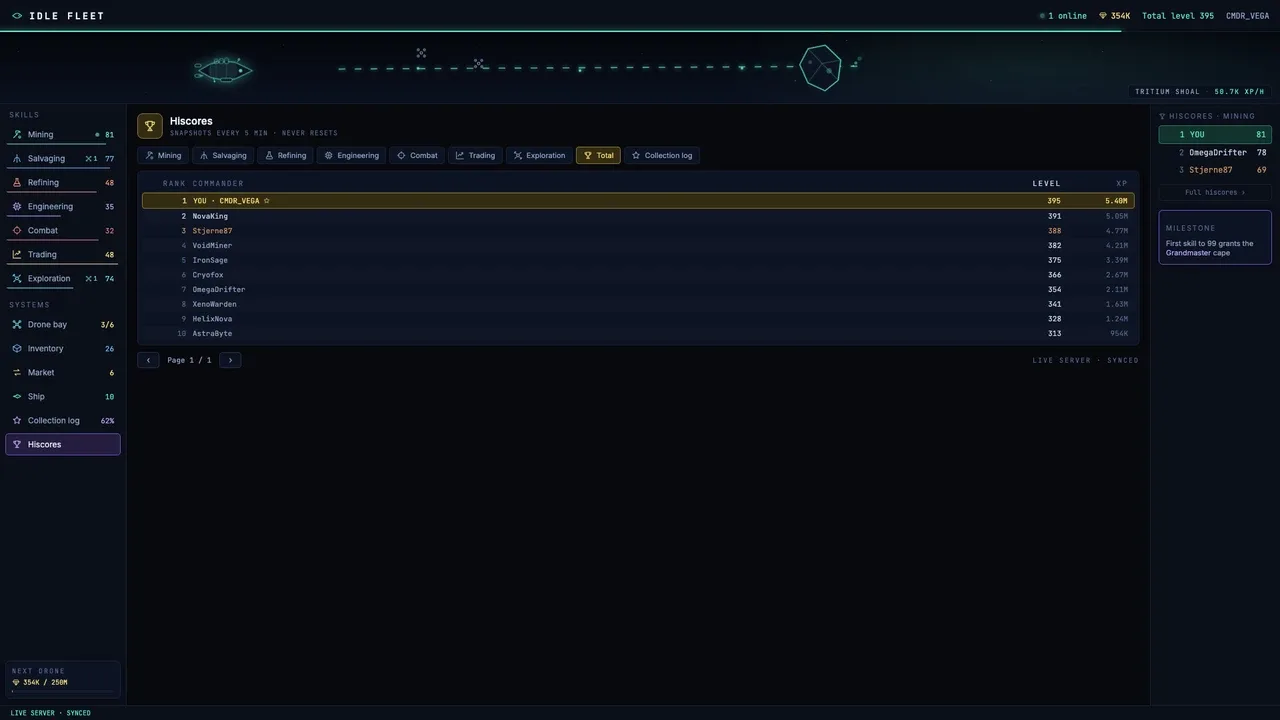Click the Mining skill pickaxe icon in sidebar

pos(17,135)
